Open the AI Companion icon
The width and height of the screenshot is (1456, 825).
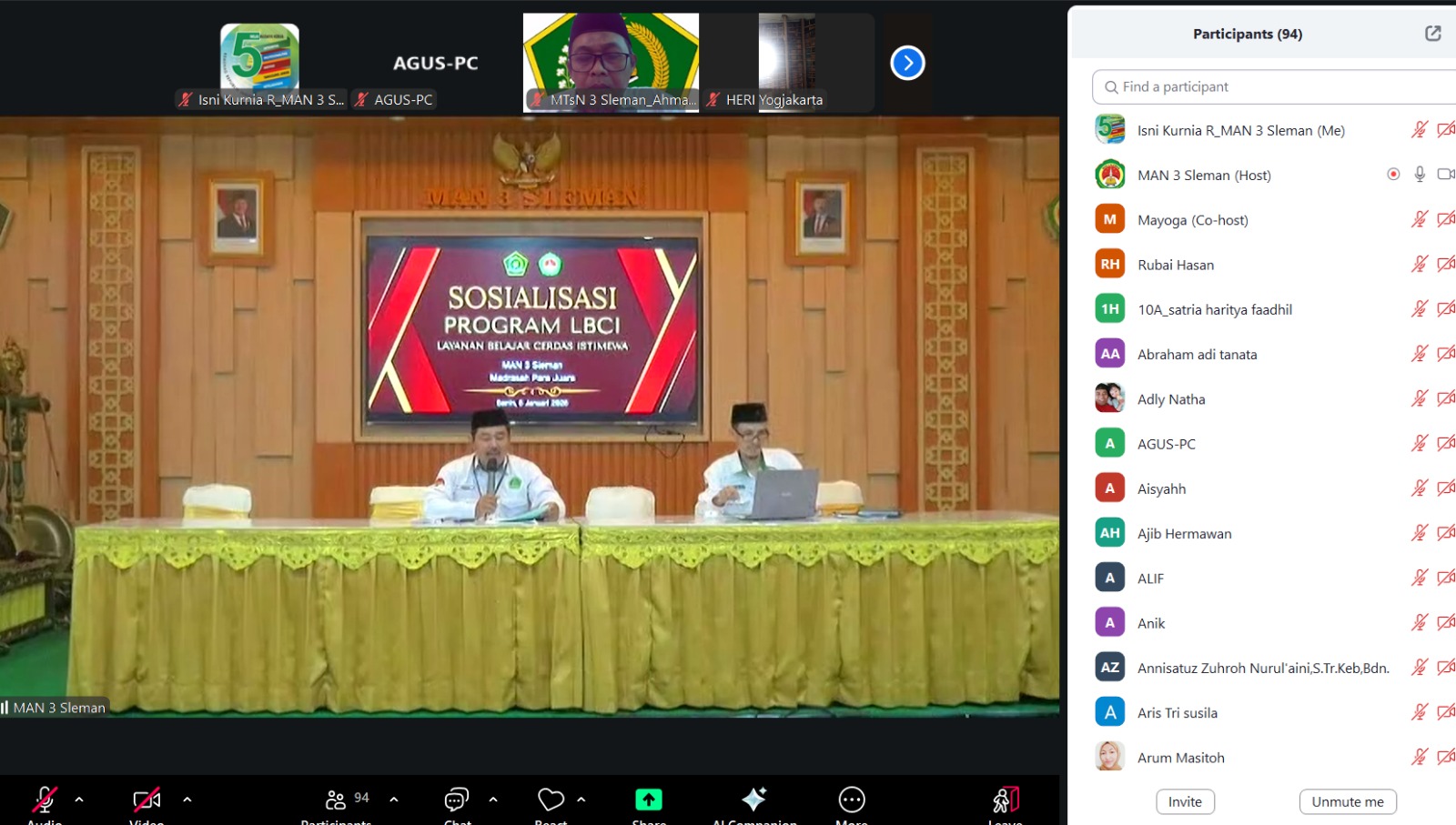[753, 800]
